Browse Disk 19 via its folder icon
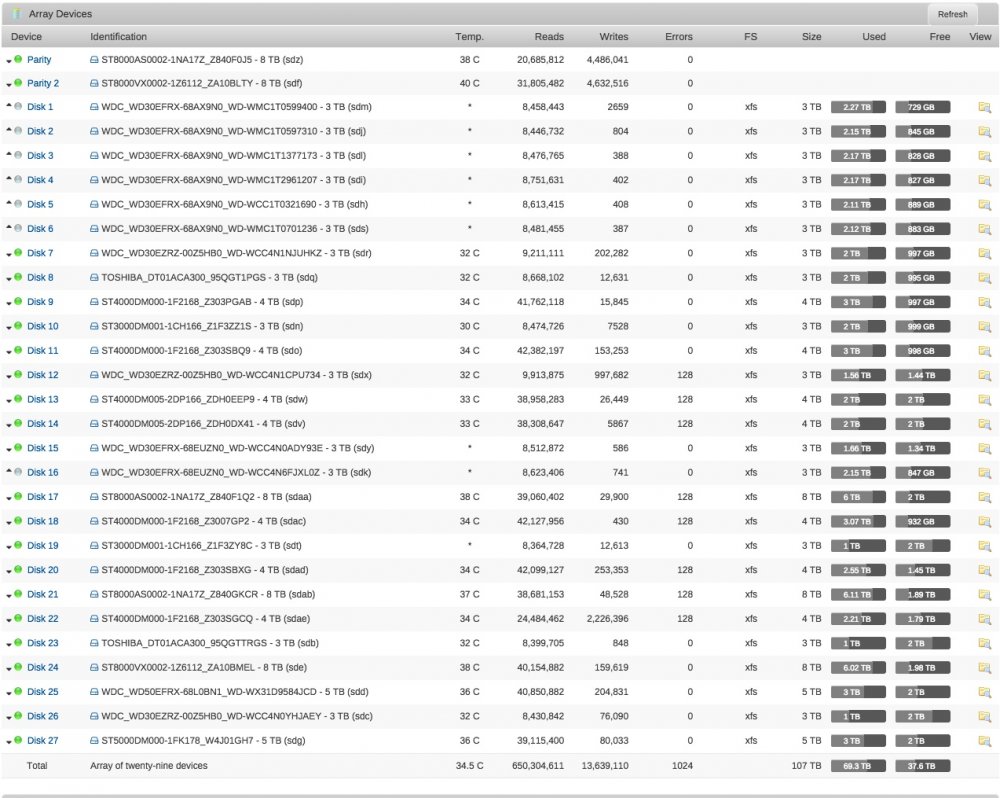 point(984,545)
